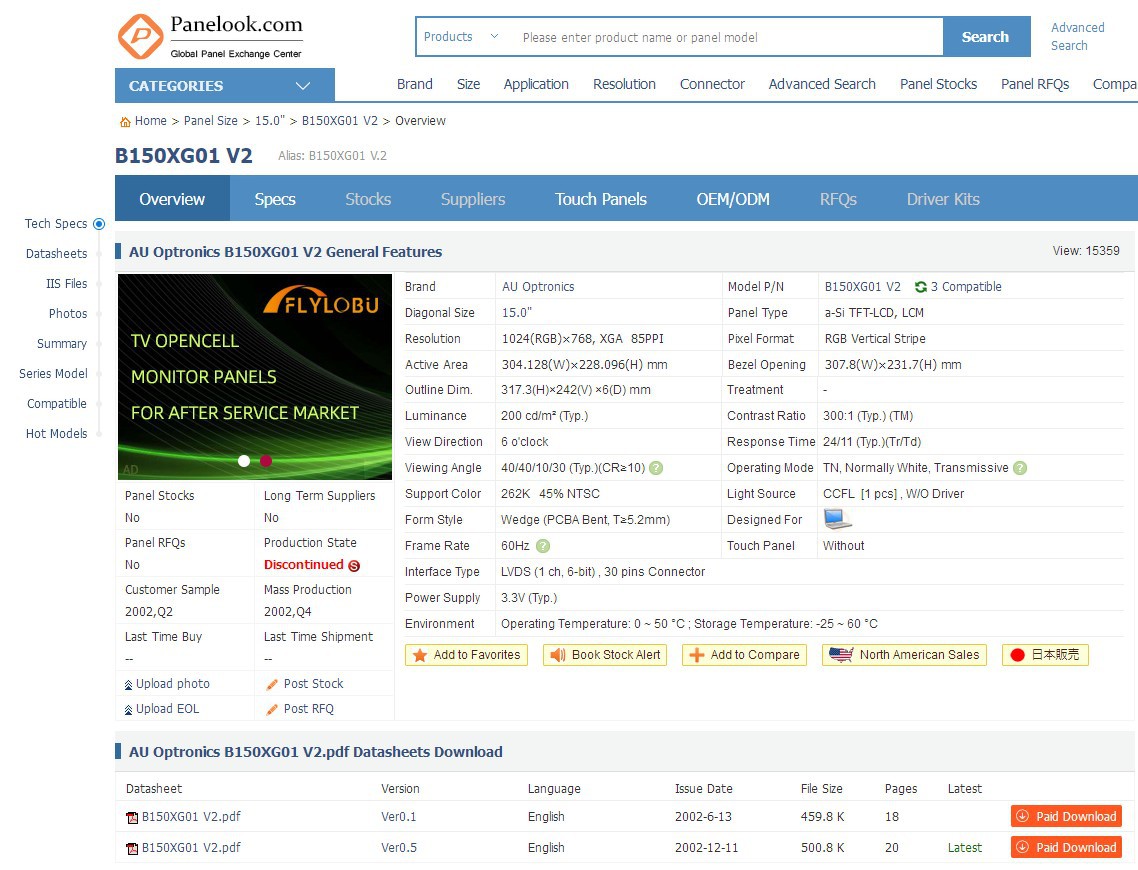1138x870 pixels.
Task: Jump to Datasheets in side navigation
Action: pyautogui.click(x=57, y=254)
